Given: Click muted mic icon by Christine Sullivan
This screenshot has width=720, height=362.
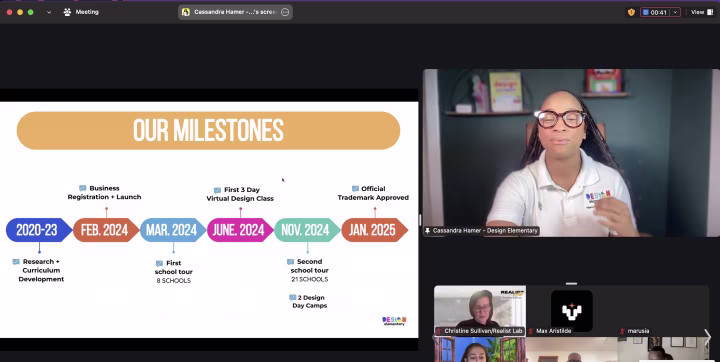Looking at the screenshot, I should (x=439, y=331).
